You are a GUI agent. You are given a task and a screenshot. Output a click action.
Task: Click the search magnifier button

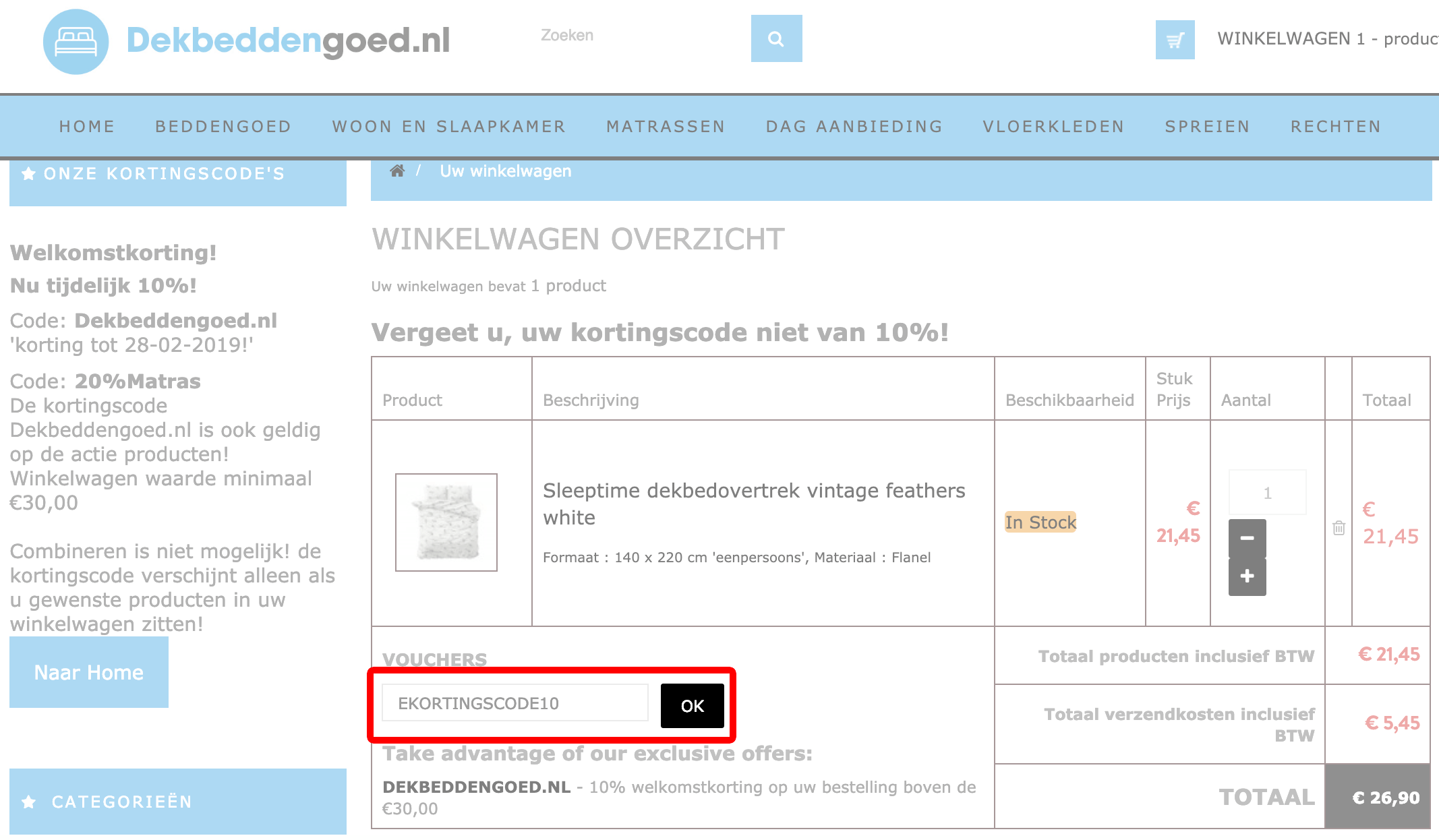pos(776,38)
